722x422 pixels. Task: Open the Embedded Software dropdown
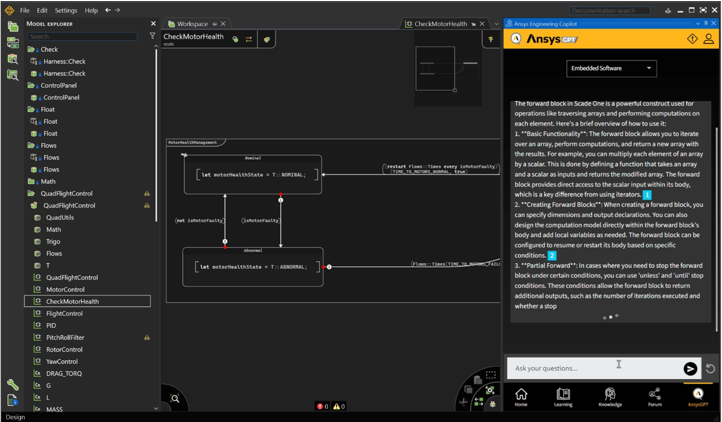click(610, 69)
